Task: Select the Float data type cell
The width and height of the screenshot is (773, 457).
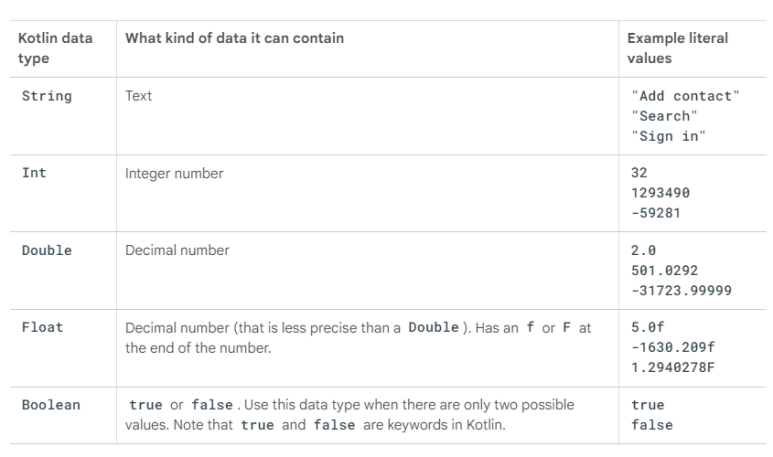Action: (43, 327)
